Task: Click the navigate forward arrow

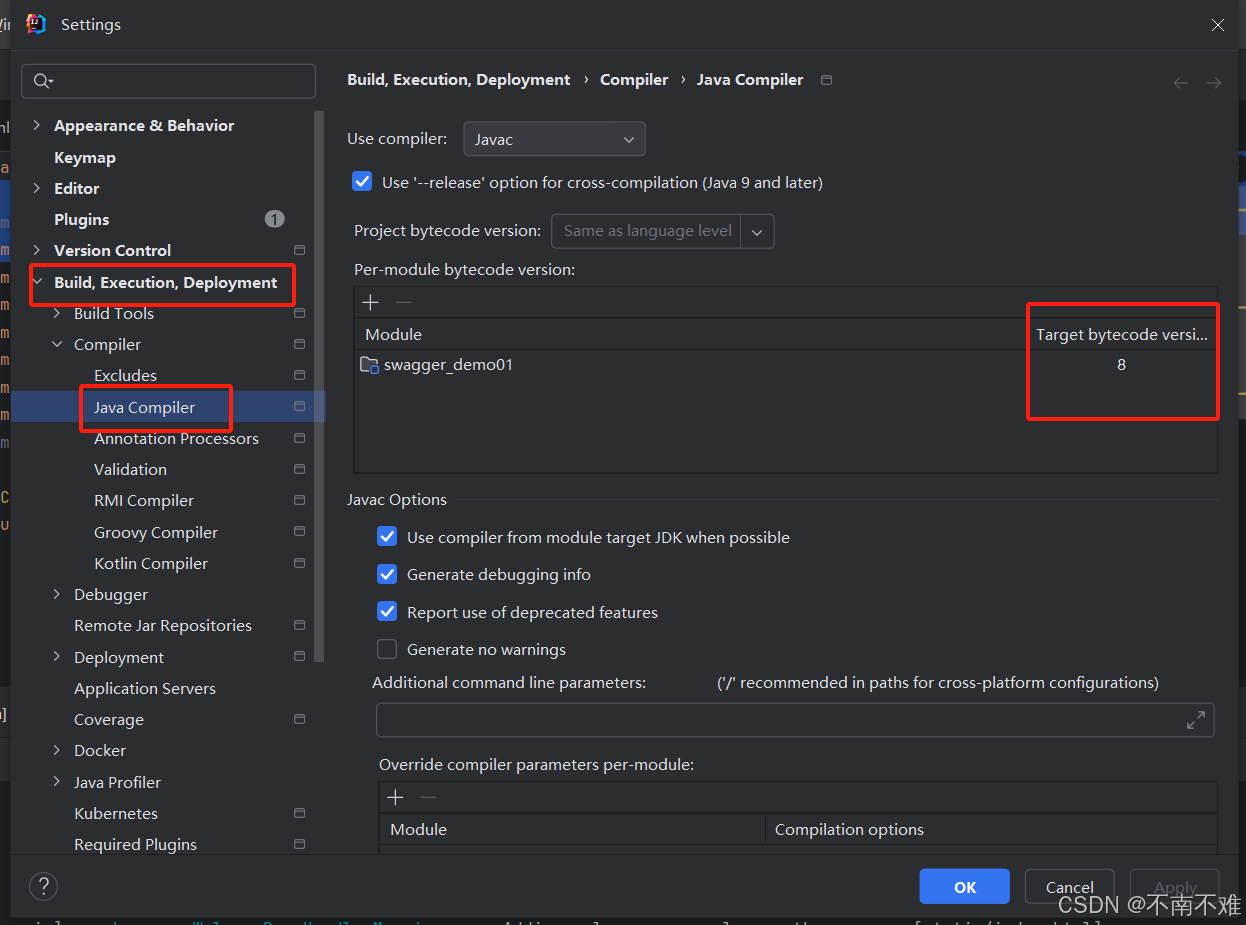Action: click(1213, 83)
